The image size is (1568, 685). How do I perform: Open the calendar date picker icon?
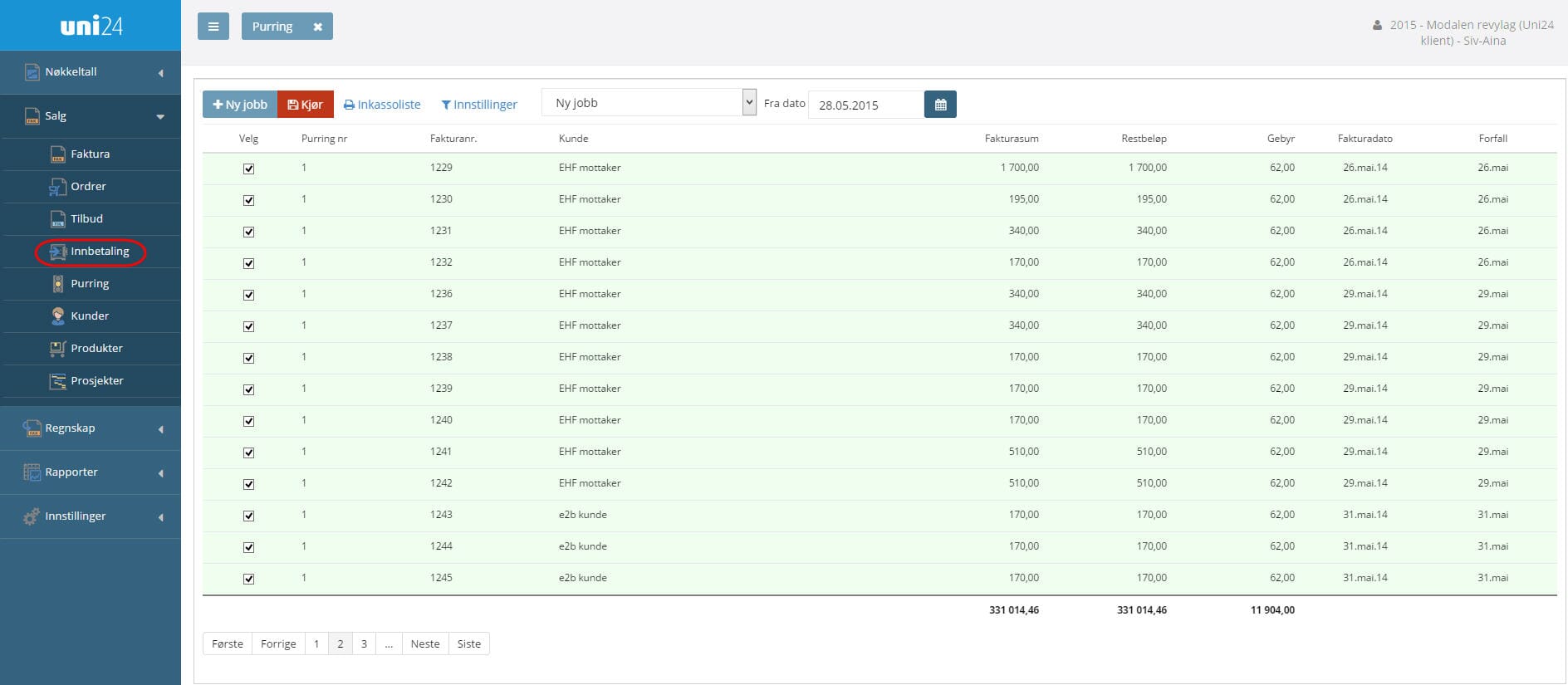[940, 105]
